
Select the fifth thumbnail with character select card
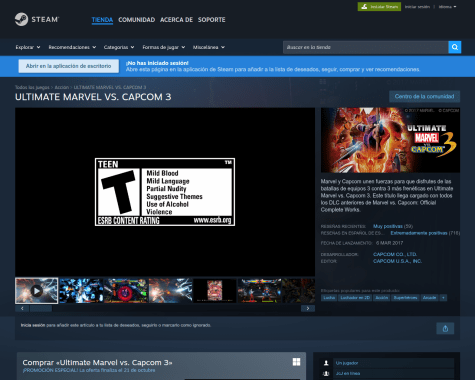215,291
